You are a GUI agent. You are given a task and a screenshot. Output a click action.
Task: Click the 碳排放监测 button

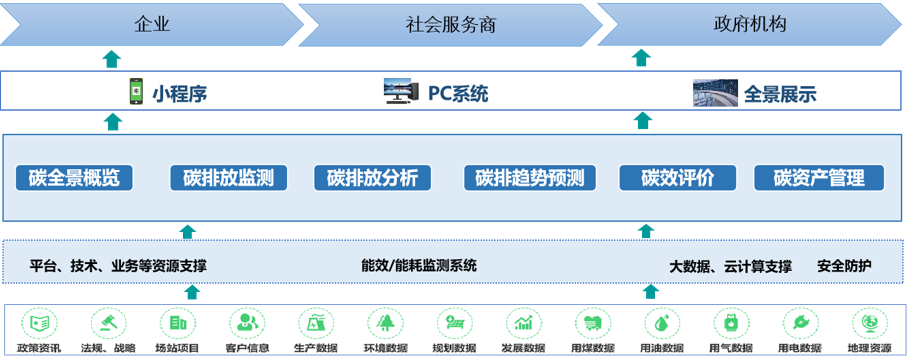click(229, 178)
